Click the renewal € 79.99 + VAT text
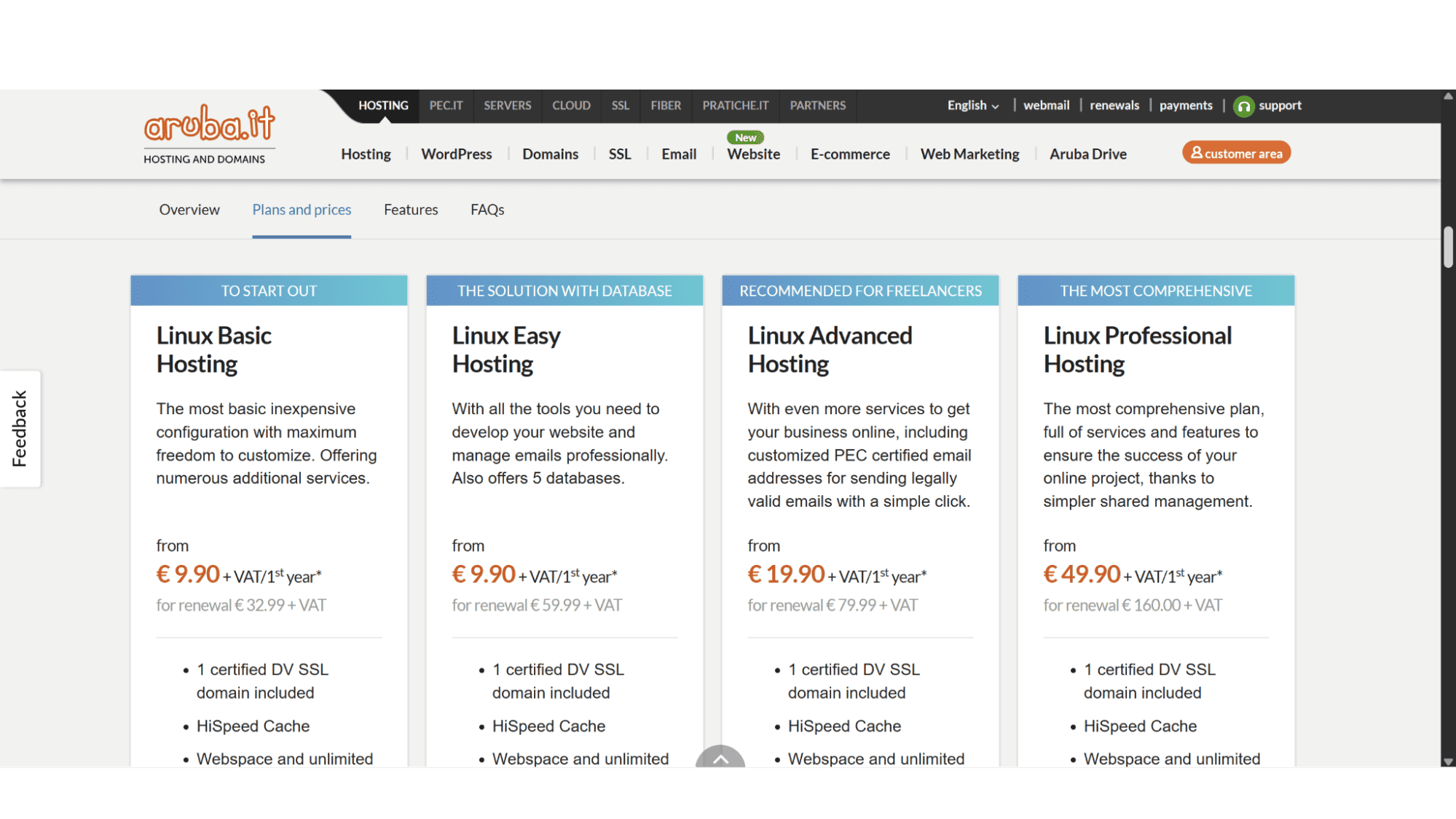The width and height of the screenshot is (1456, 819). [833, 605]
